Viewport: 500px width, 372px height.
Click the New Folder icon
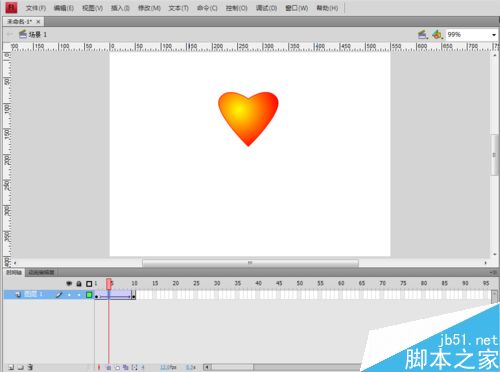21,367
